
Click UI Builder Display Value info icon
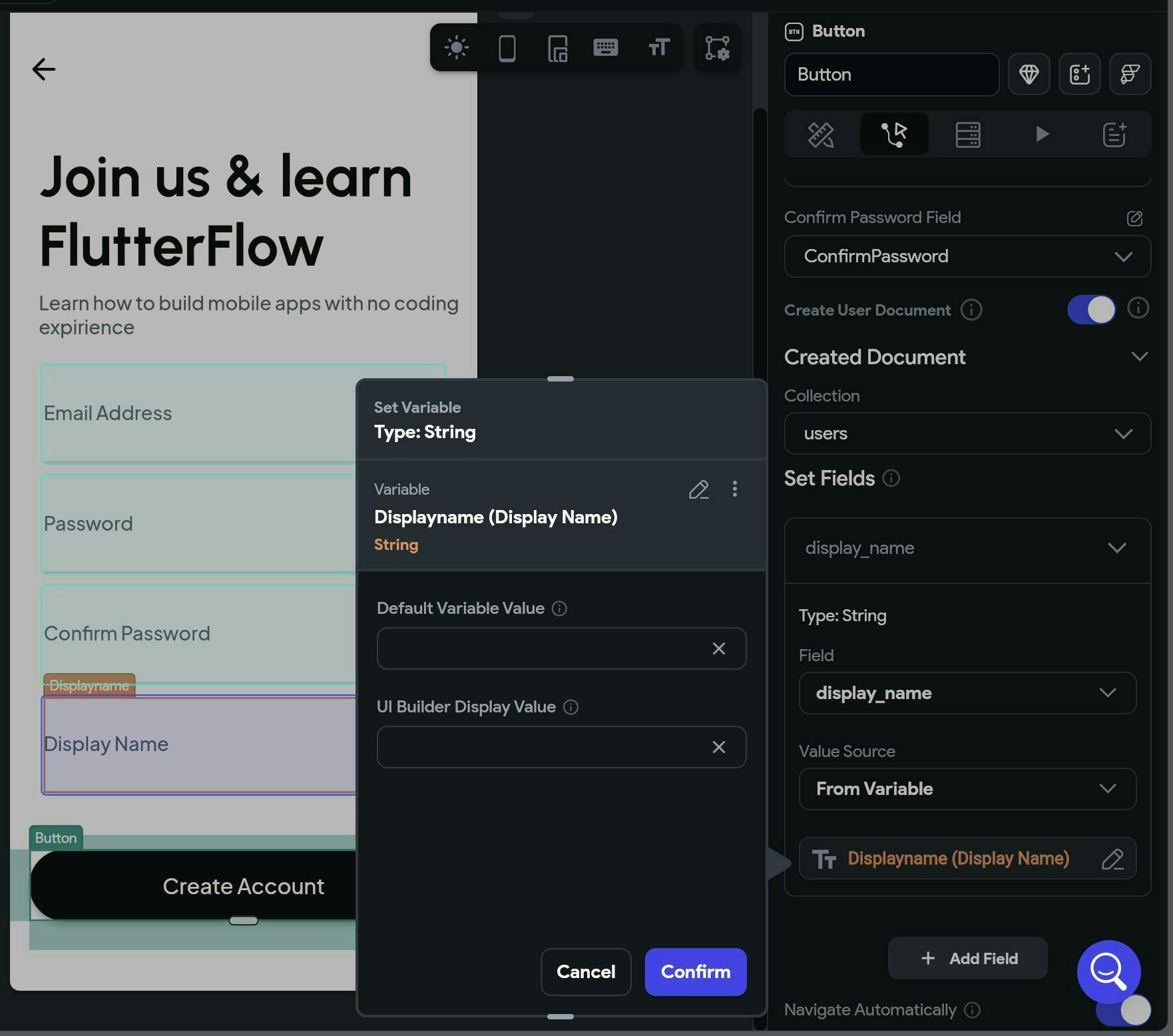(571, 707)
